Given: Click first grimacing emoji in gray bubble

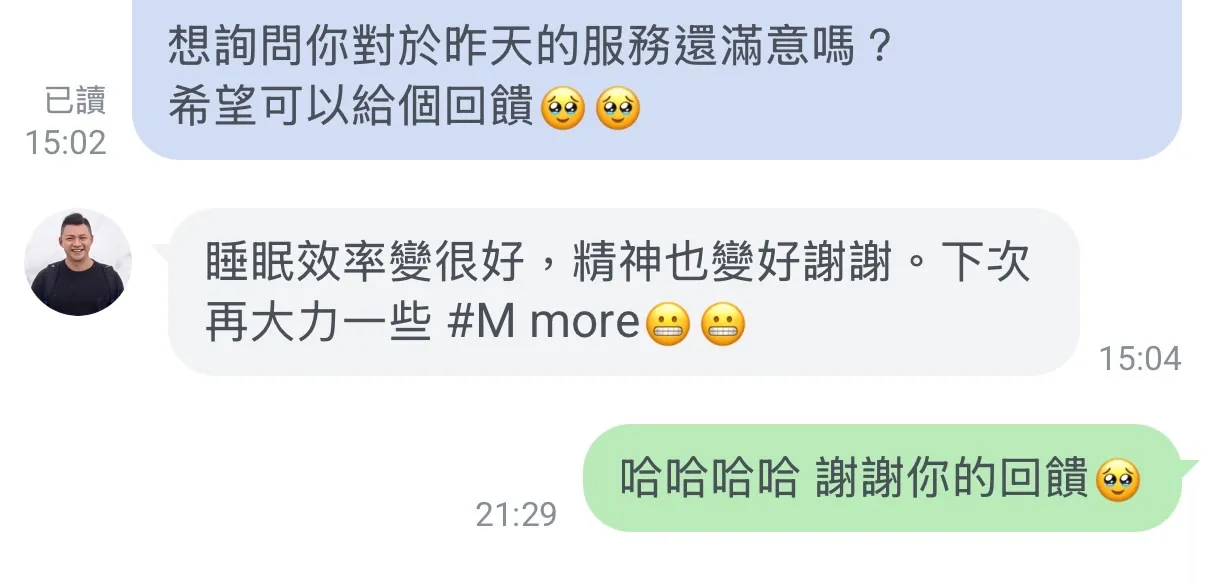Looking at the screenshot, I should 668,324.
